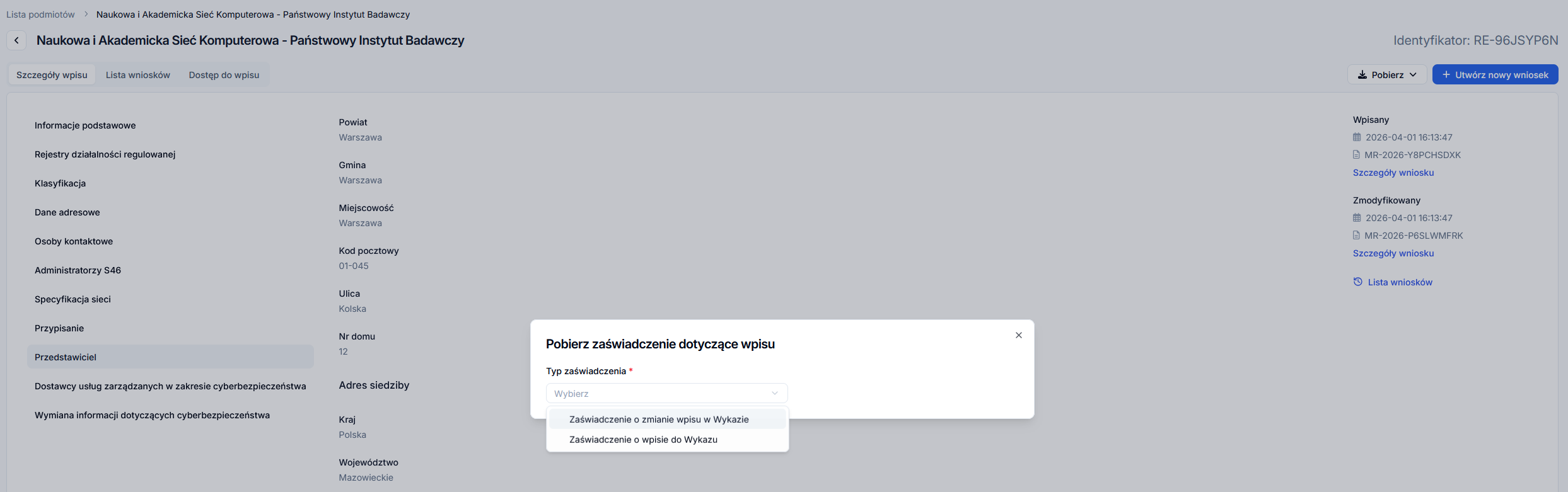This screenshot has height=492, width=1568.
Task: Expand the Pobierz dropdown chevron
Action: 1413,74
